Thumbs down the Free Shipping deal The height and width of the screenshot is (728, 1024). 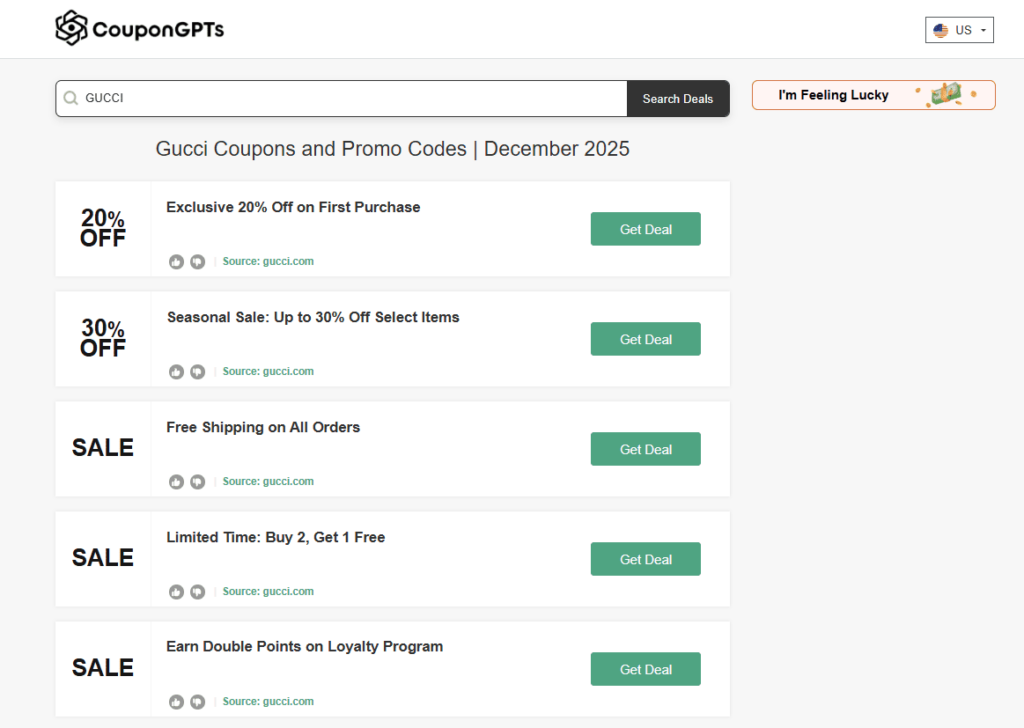click(197, 482)
